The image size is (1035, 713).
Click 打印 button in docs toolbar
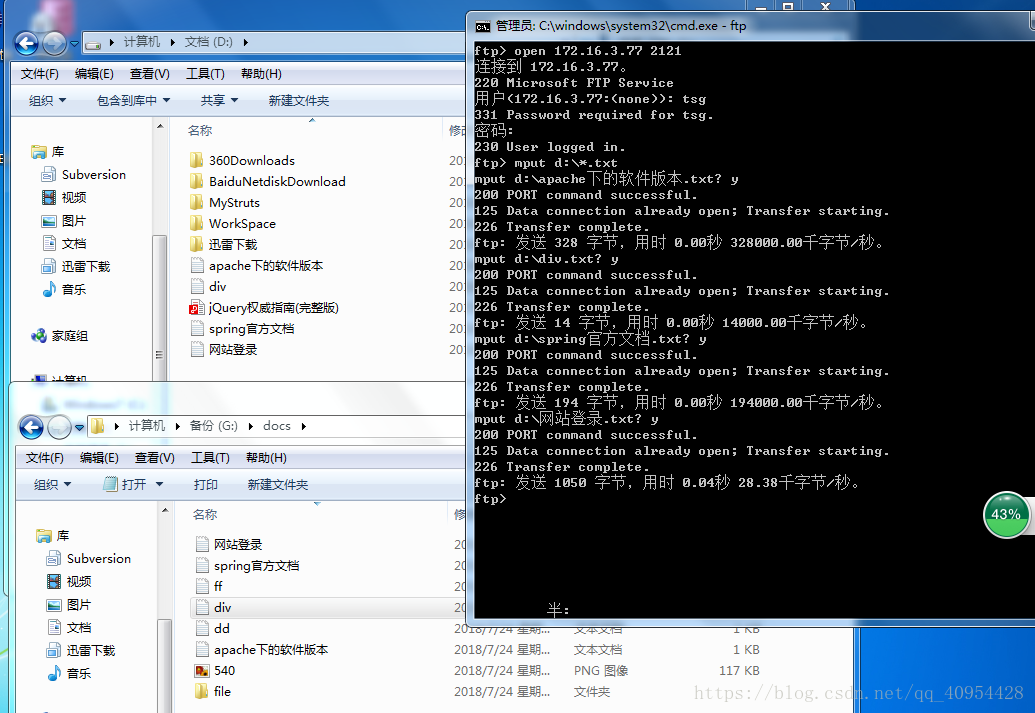click(206, 485)
